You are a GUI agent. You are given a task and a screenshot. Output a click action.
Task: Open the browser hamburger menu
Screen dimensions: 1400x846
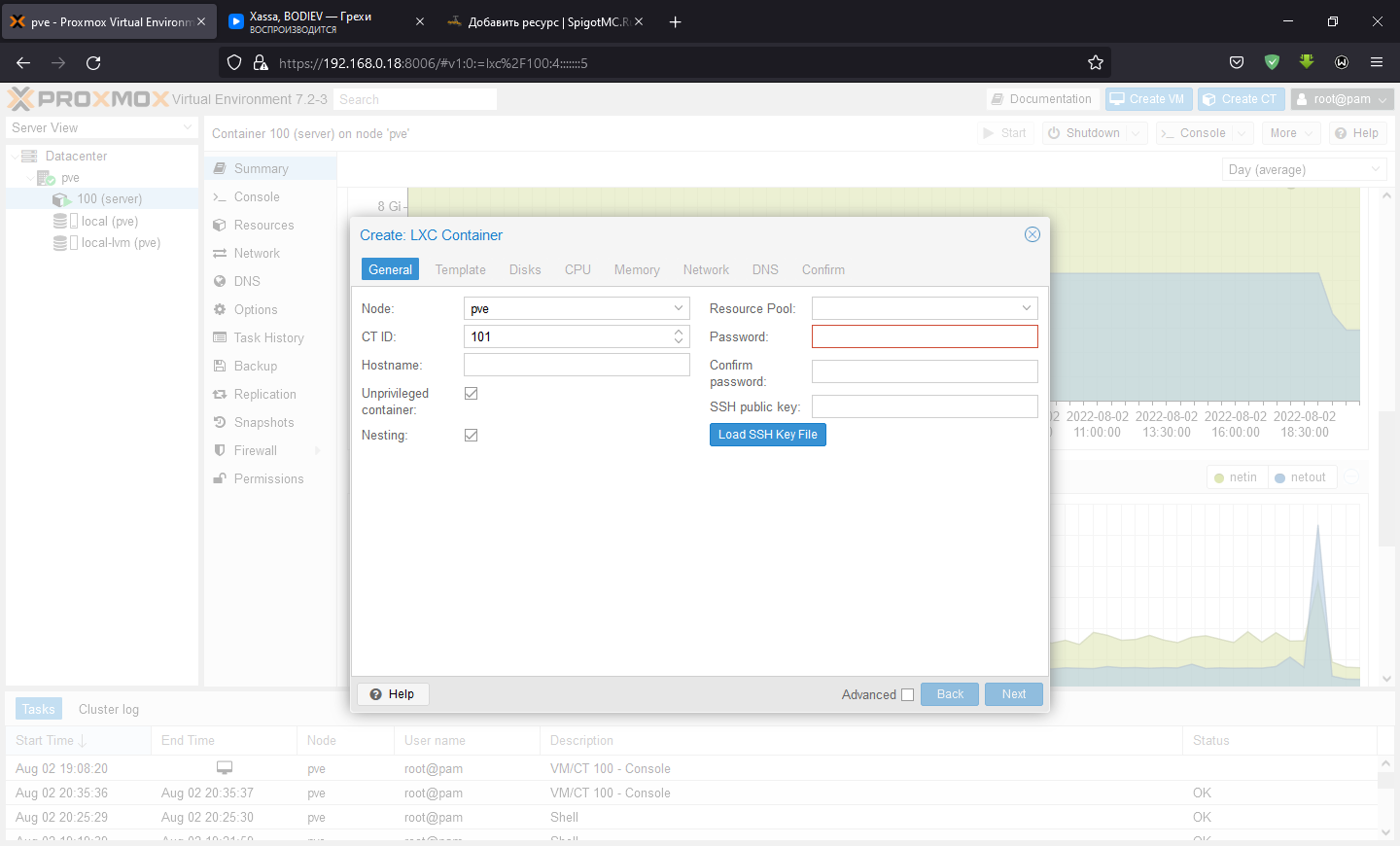click(1377, 62)
